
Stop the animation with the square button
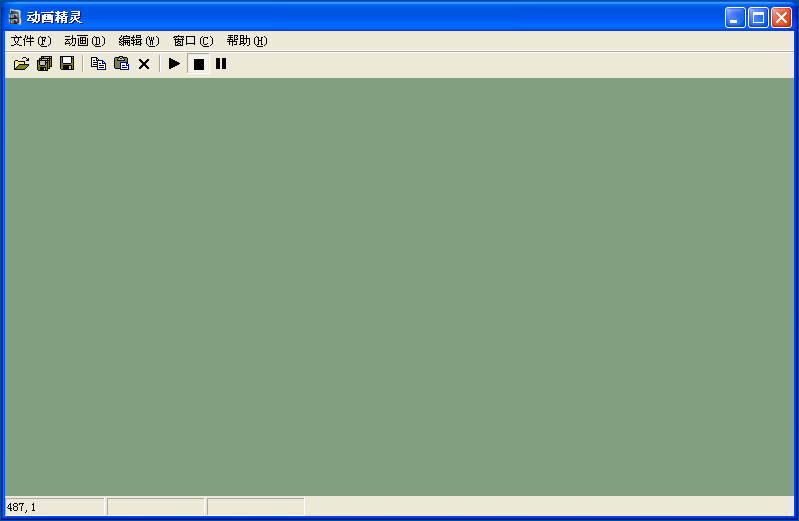[199, 64]
